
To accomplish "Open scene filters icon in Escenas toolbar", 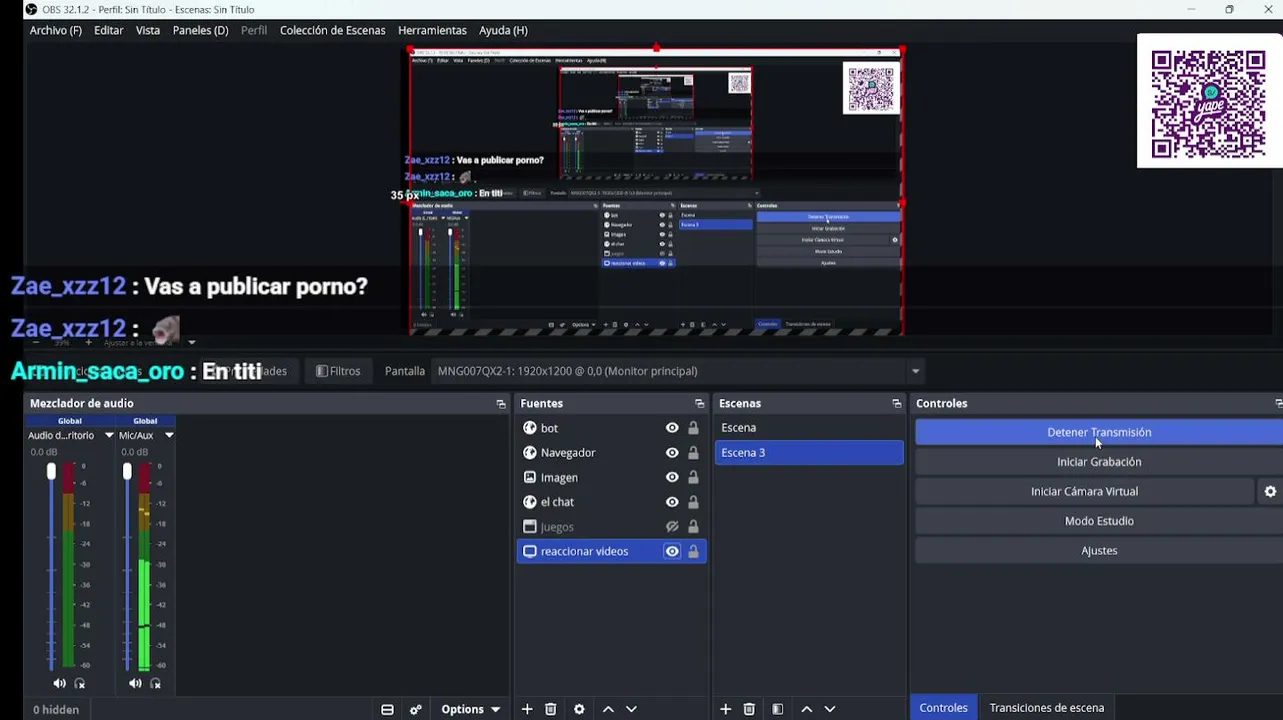I will pos(778,709).
